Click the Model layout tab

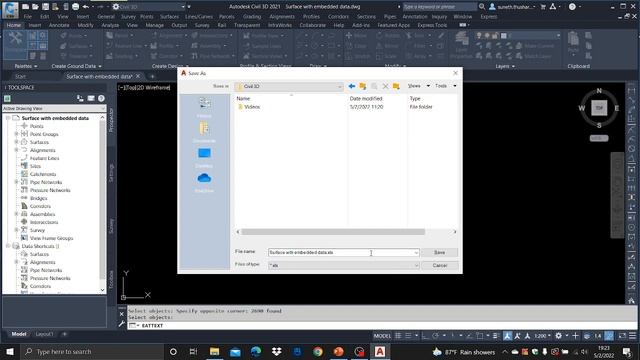click(x=19, y=334)
